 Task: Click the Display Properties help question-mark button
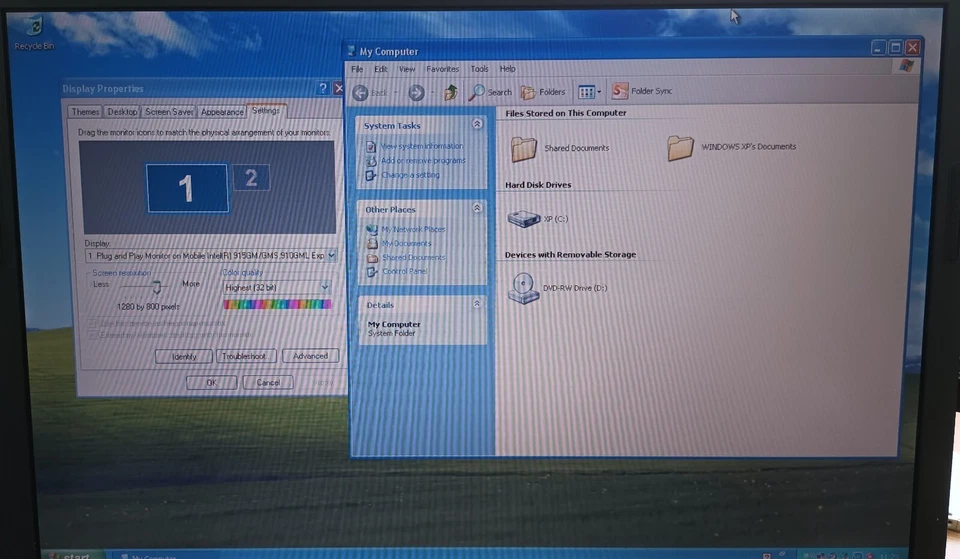(323, 89)
